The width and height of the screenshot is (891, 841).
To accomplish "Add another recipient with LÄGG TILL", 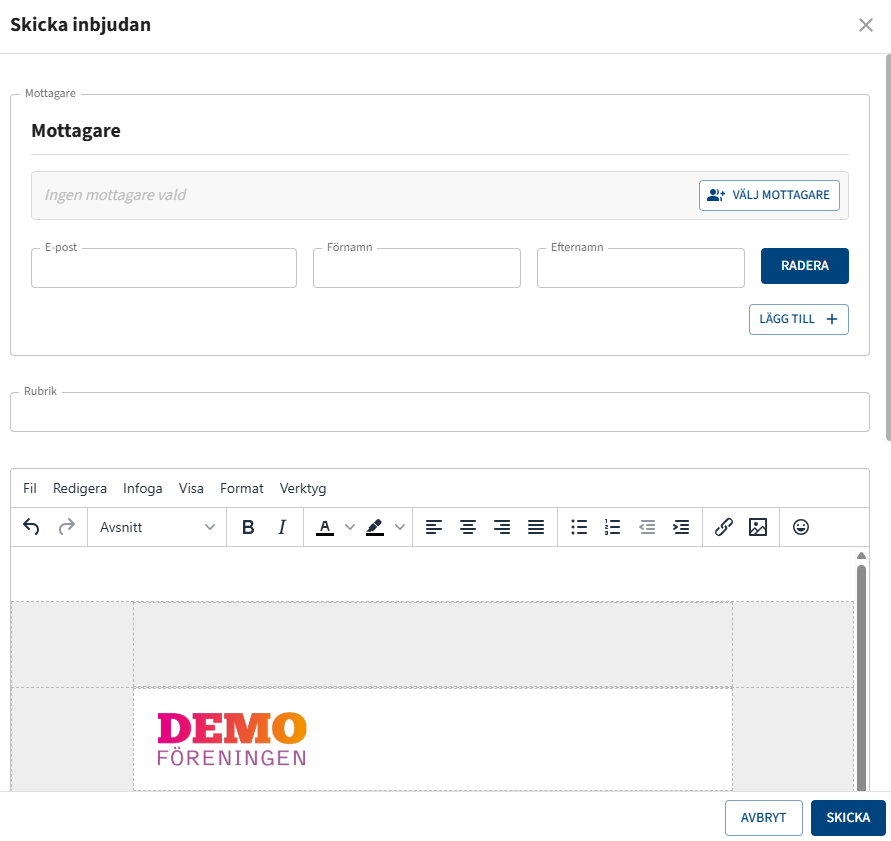I will (x=798, y=319).
